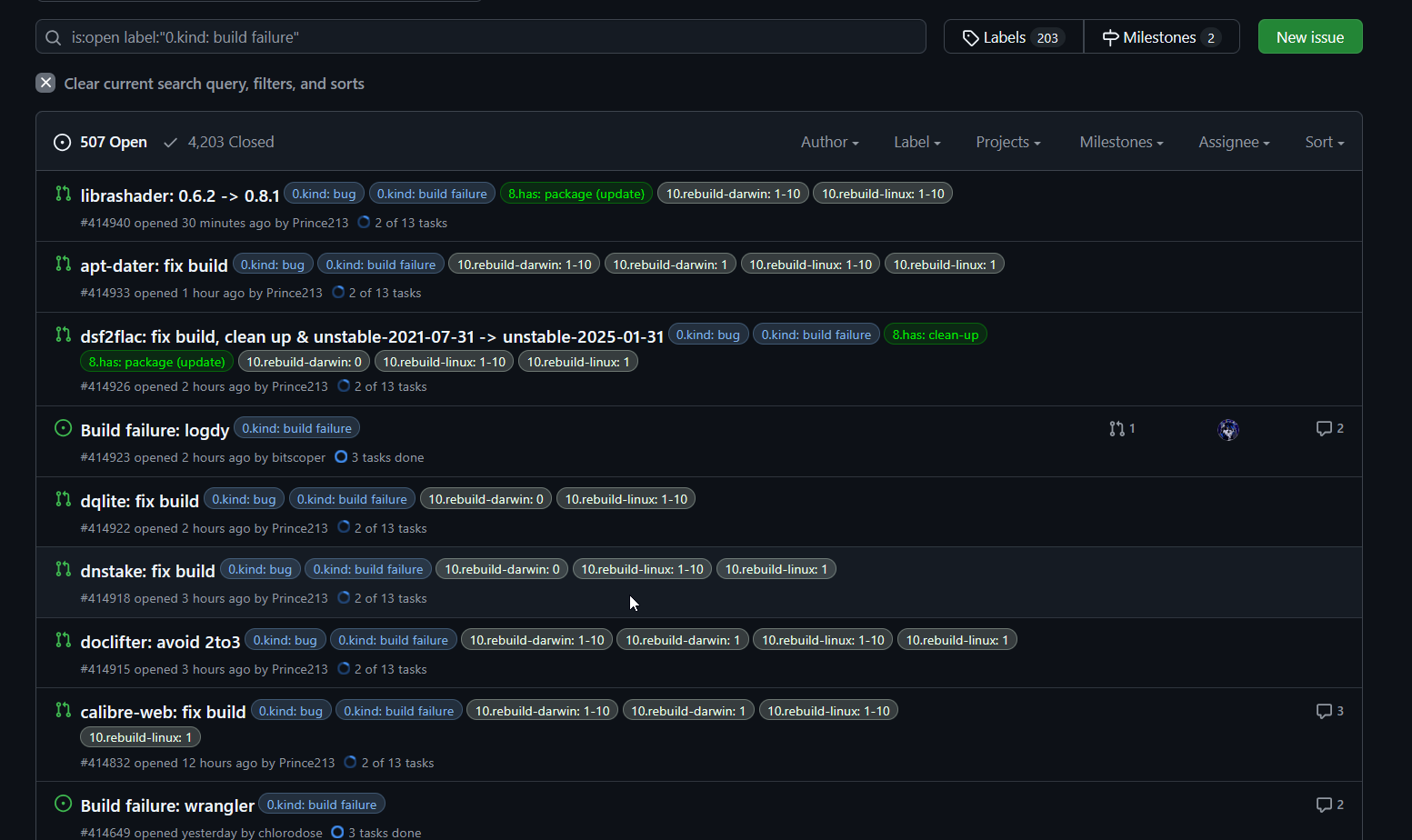Click Prince213 author on librashader row
Viewport: 1412px width, 840px height.
tap(320, 223)
